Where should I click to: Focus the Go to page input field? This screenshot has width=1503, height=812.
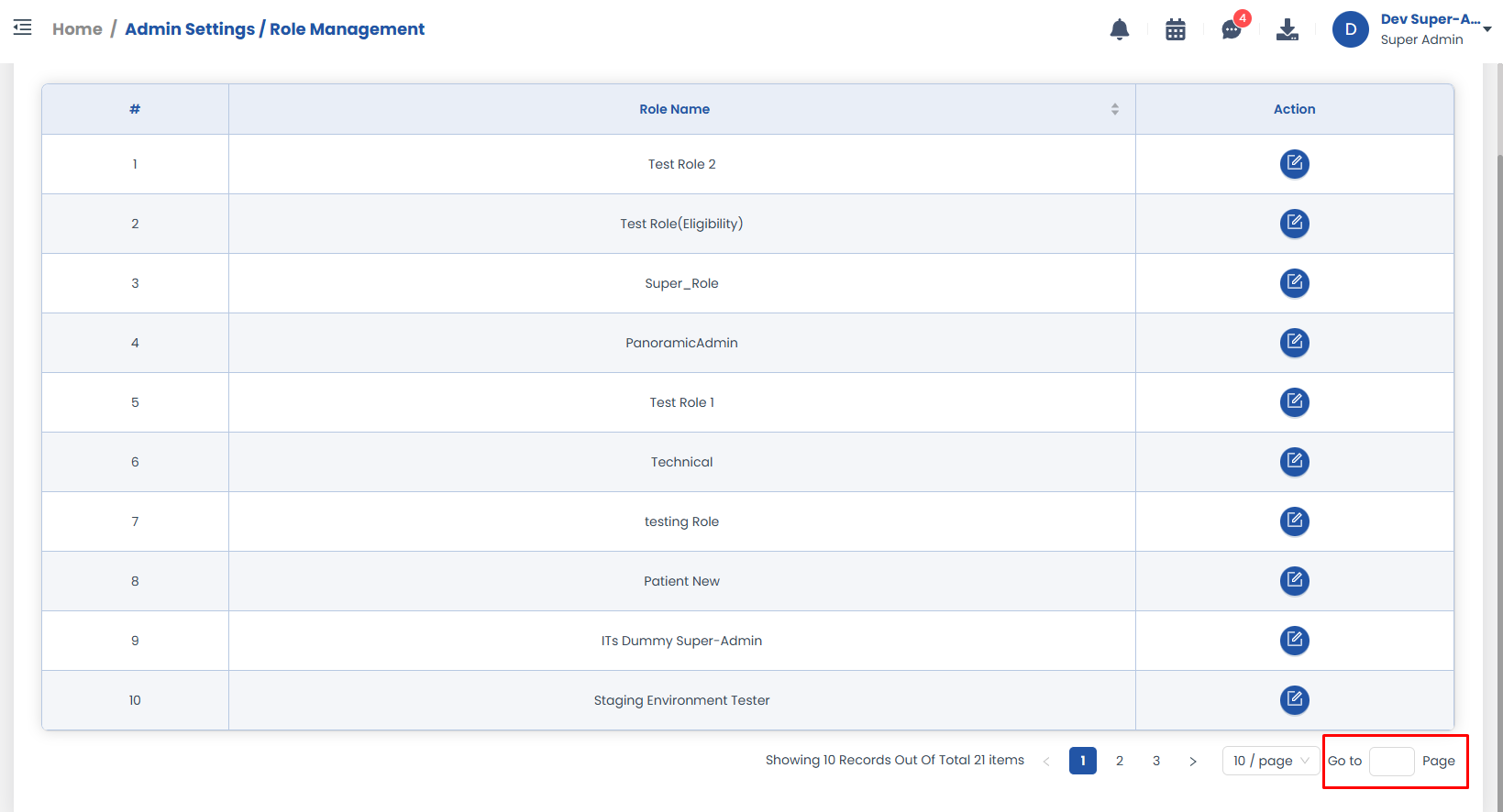(1390, 761)
